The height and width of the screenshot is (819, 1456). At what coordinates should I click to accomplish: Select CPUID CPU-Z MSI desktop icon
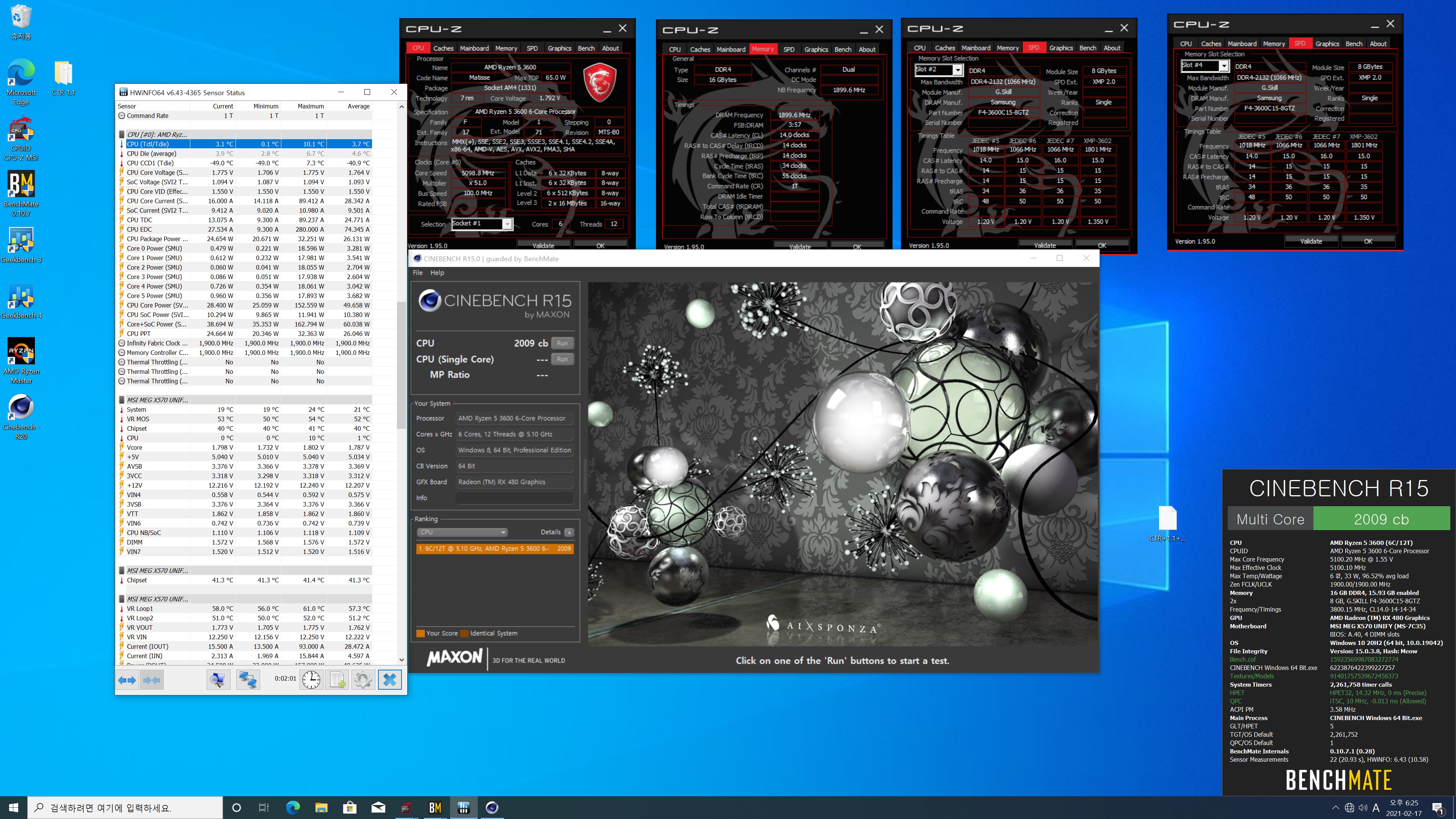(x=21, y=138)
